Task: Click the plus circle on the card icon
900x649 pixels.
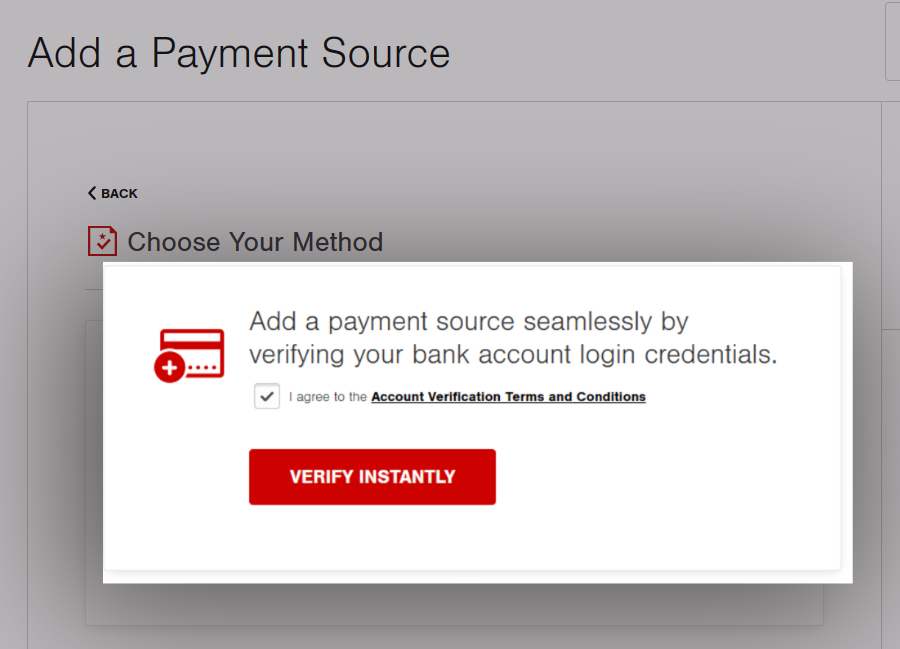Action: point(170,368)
